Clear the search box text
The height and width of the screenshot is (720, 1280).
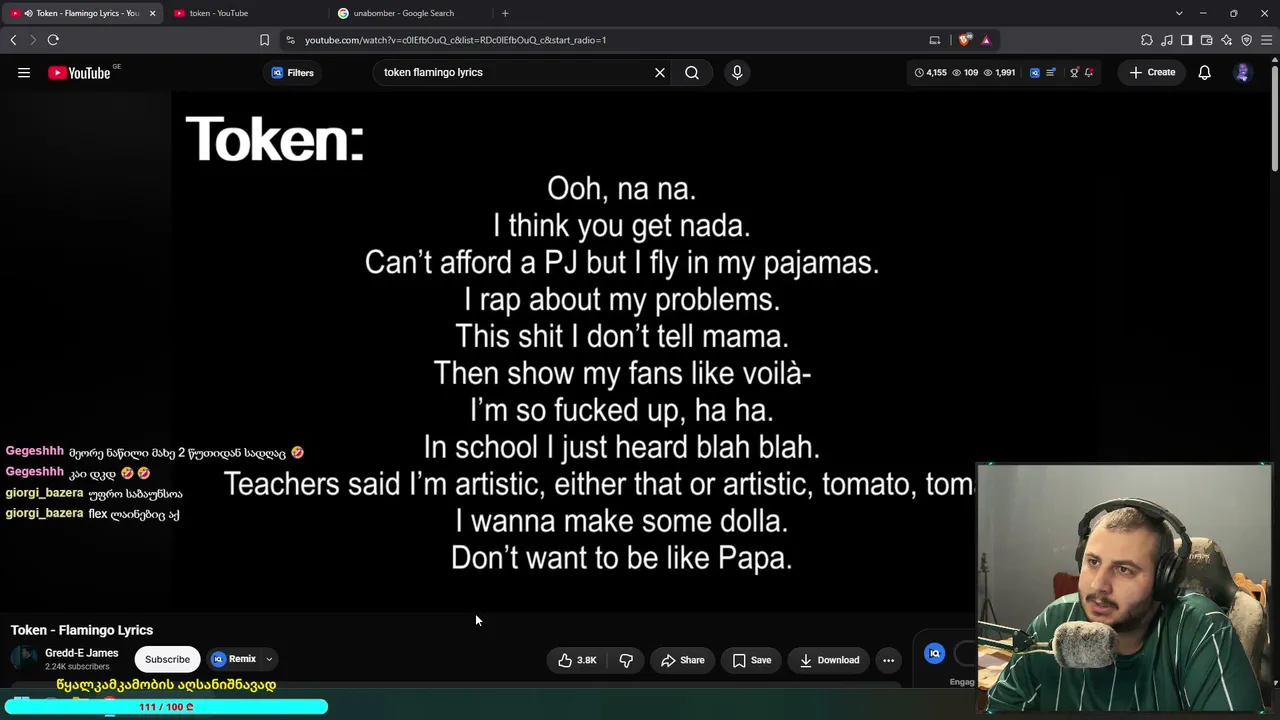[x=660, y=72]
